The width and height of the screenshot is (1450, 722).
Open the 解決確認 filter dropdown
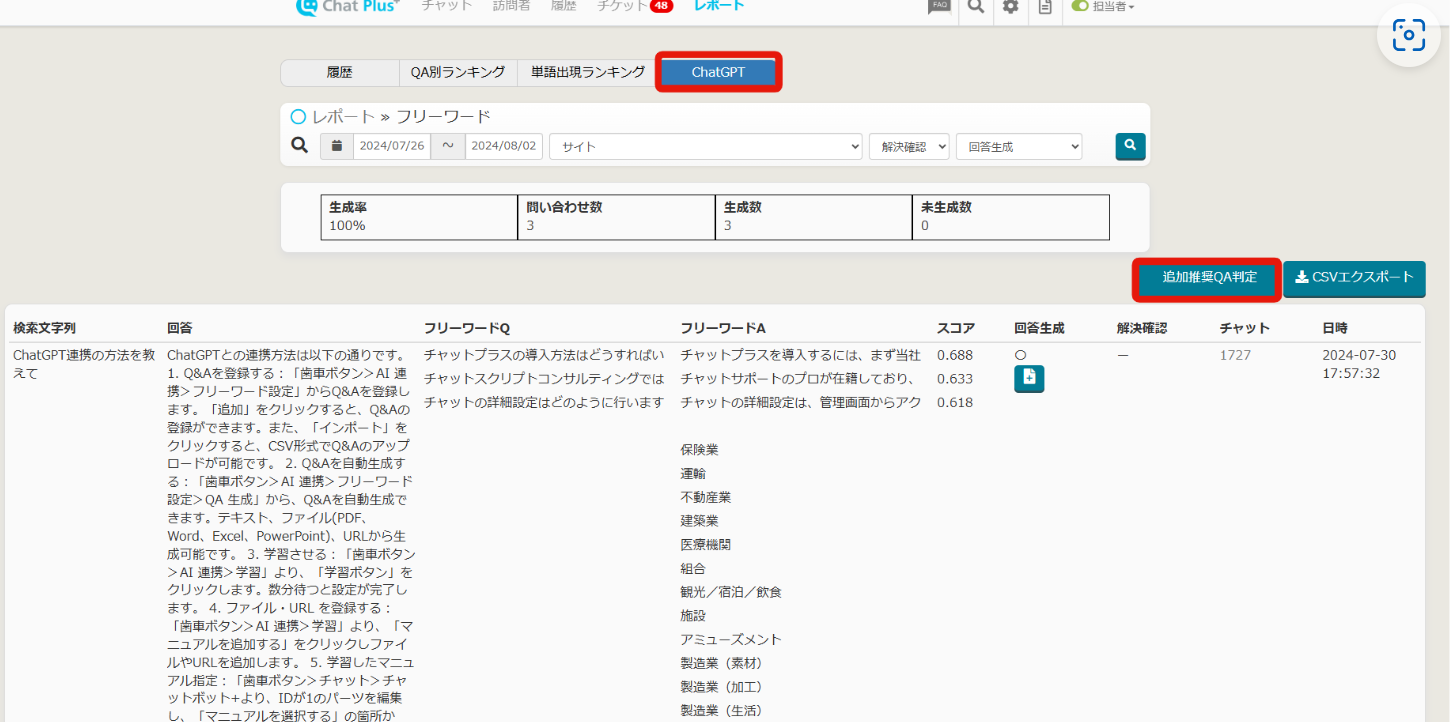(908, 146)
